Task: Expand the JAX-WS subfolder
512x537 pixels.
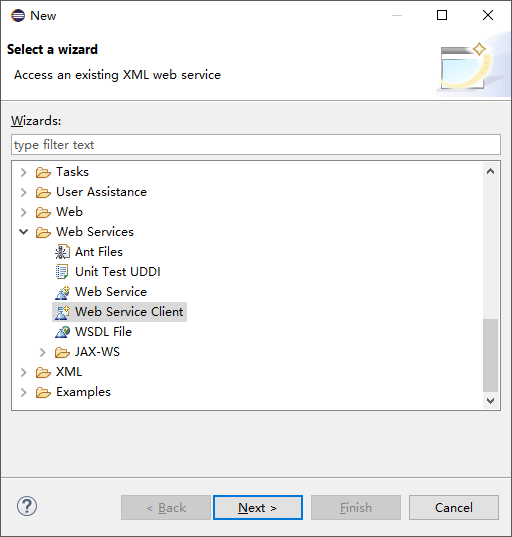Action: pyautogui.click(x=43, y=352)
